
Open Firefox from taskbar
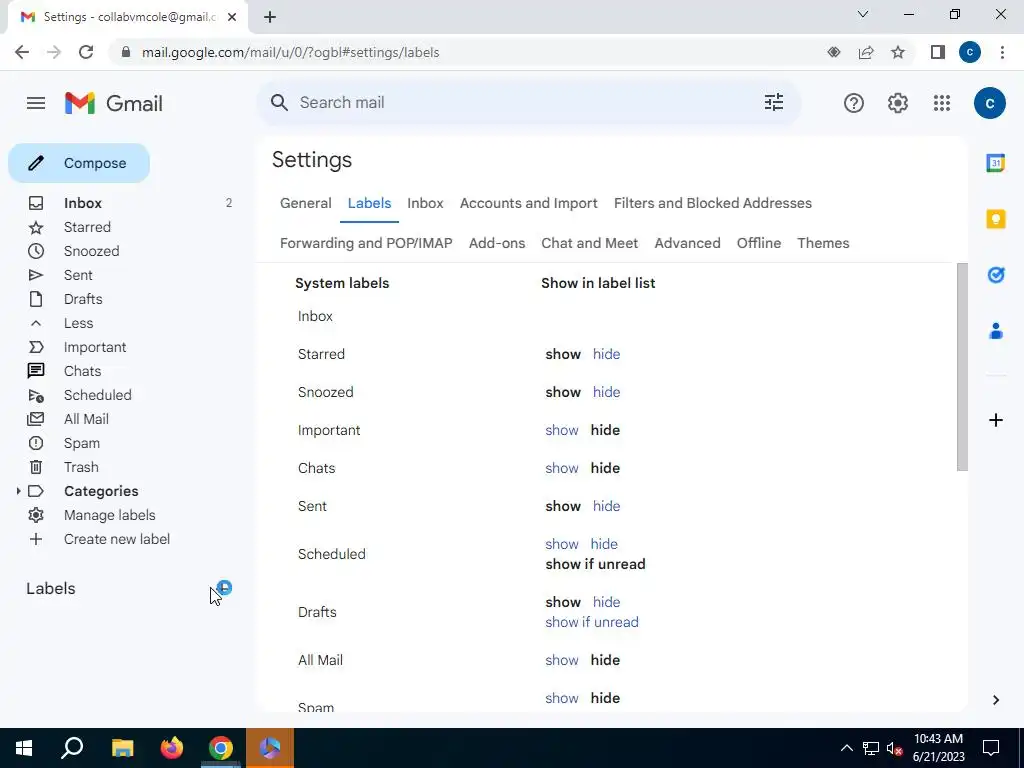coord(172,748)
